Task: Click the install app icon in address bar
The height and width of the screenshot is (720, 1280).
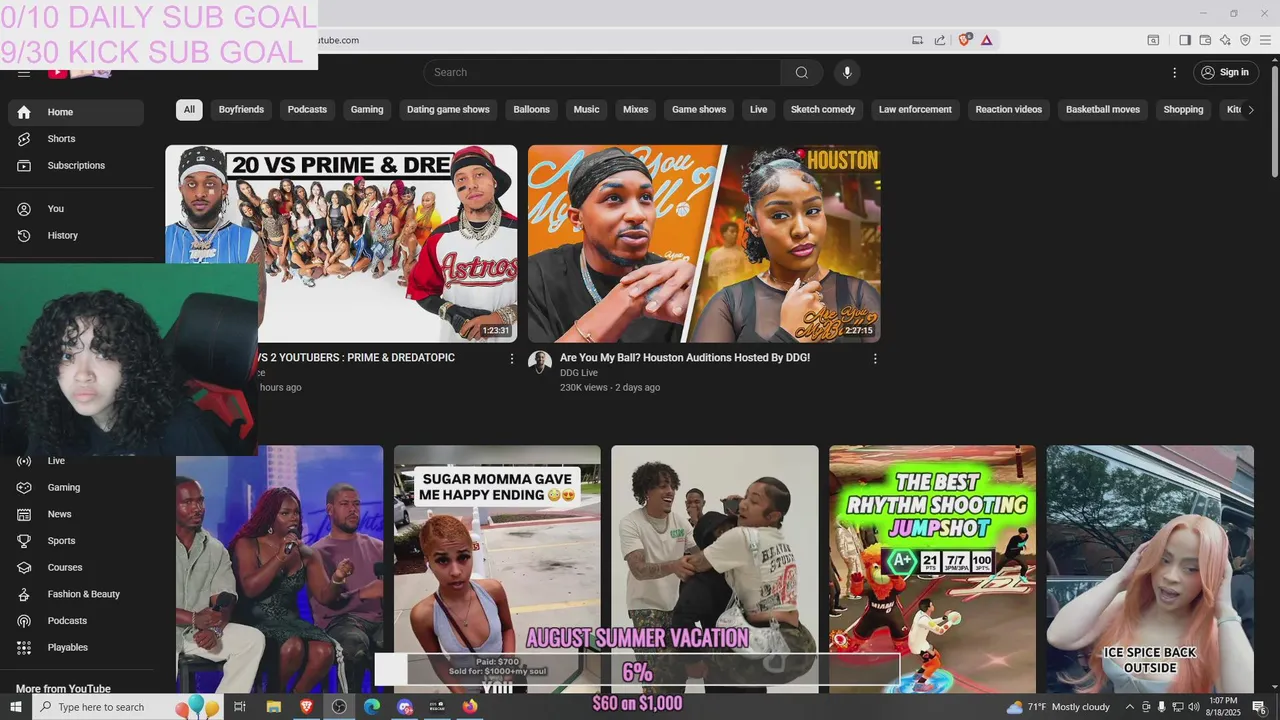Action: 917,40
